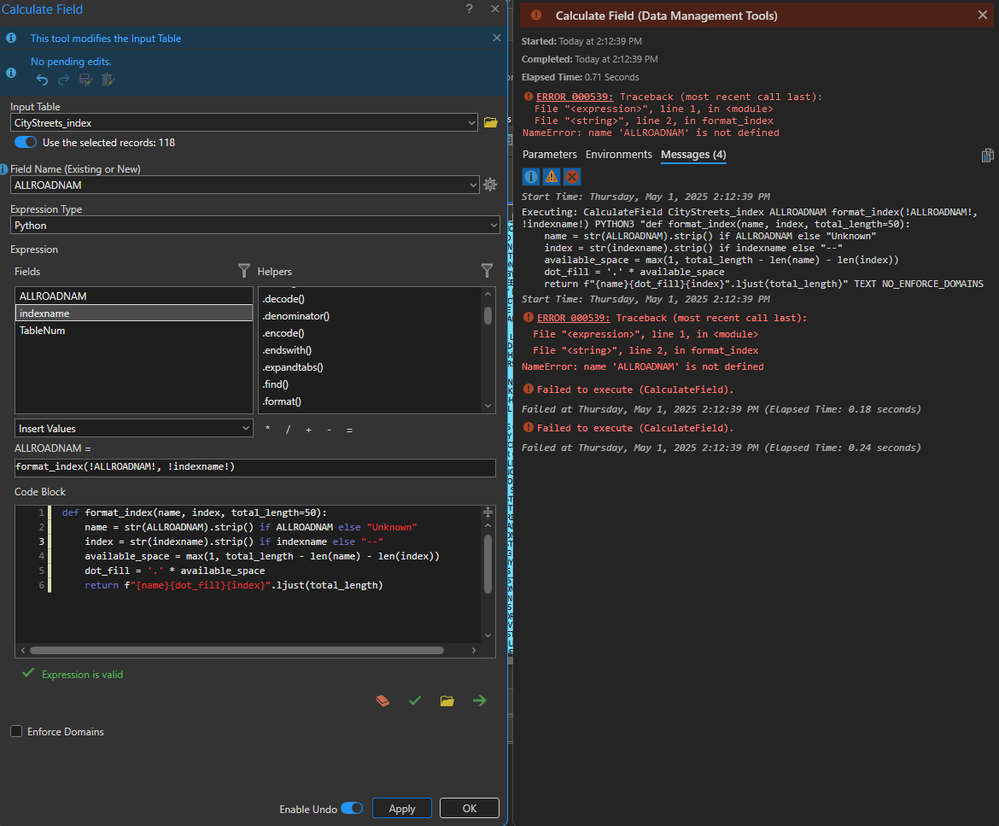Insert division operator slash
This screenshot has height=826, width=999.
[288, 429]
